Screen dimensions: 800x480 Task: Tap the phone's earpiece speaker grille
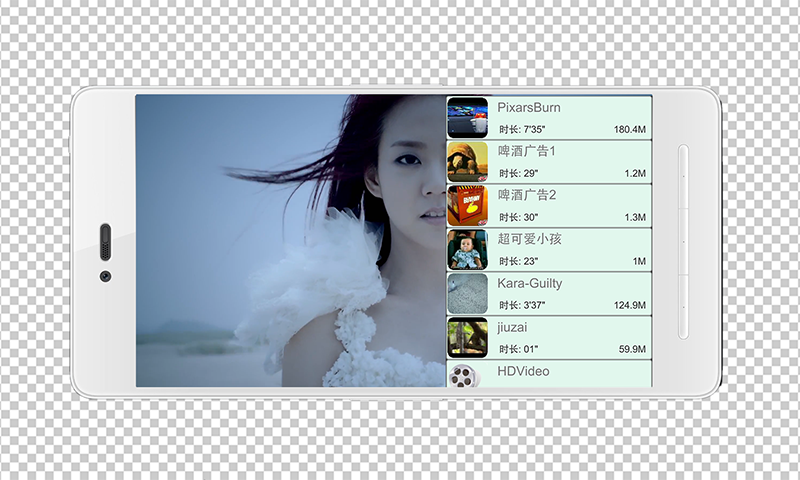point(106,242)
